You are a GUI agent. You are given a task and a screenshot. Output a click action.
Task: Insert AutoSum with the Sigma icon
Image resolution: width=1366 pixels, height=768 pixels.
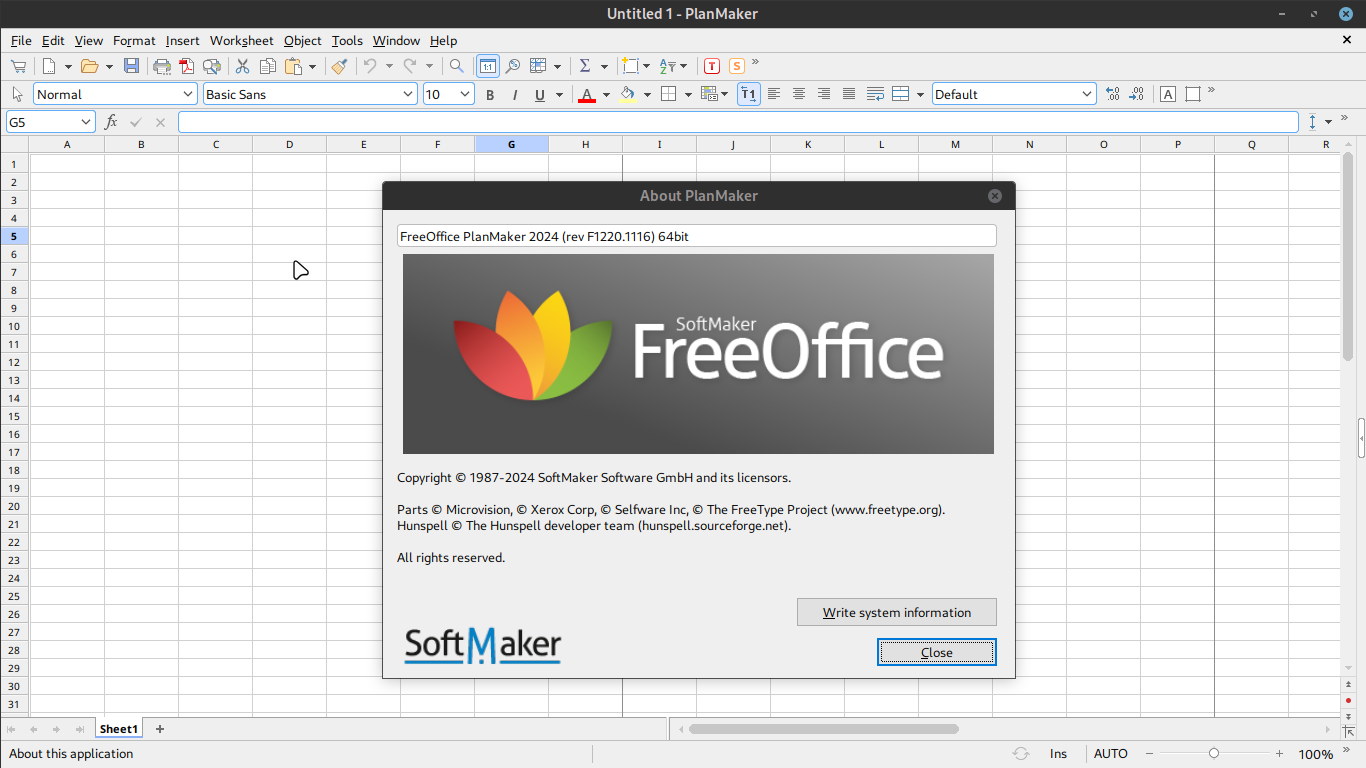(x=585, y=66)
